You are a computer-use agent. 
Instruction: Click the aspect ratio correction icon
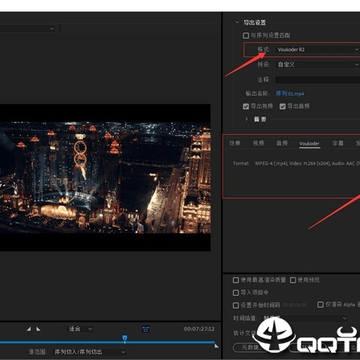pyautogui.click(x=146, y=329)
